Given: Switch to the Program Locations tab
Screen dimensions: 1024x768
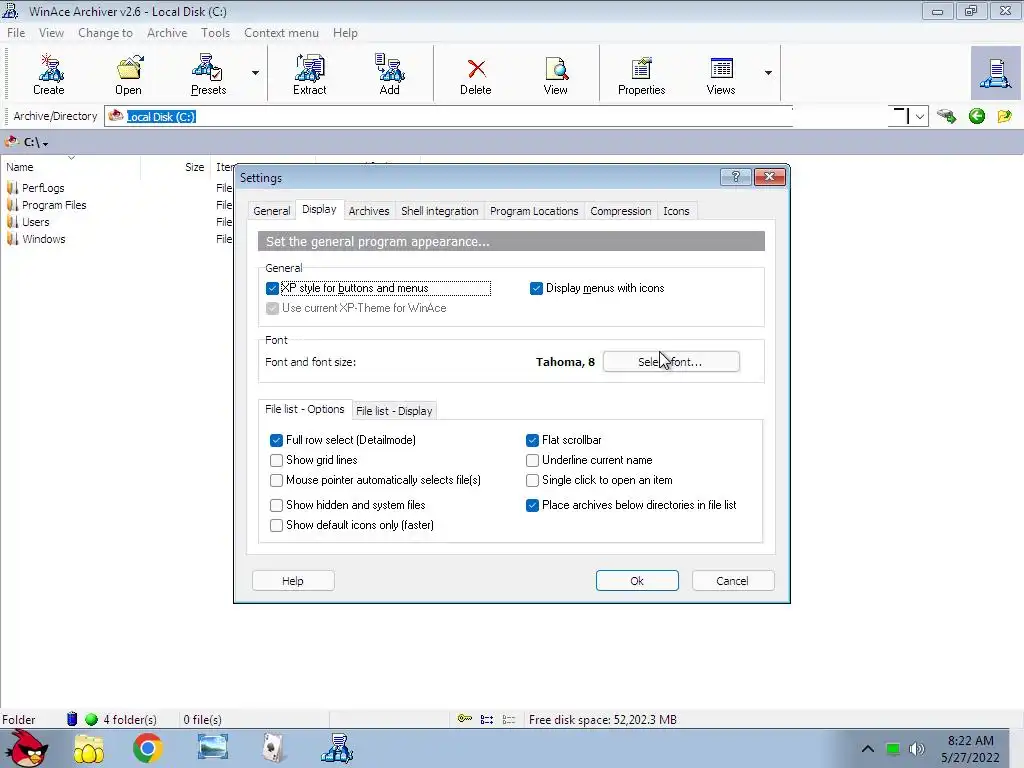Looking at the screenshot, I should [x=534, y=211].
